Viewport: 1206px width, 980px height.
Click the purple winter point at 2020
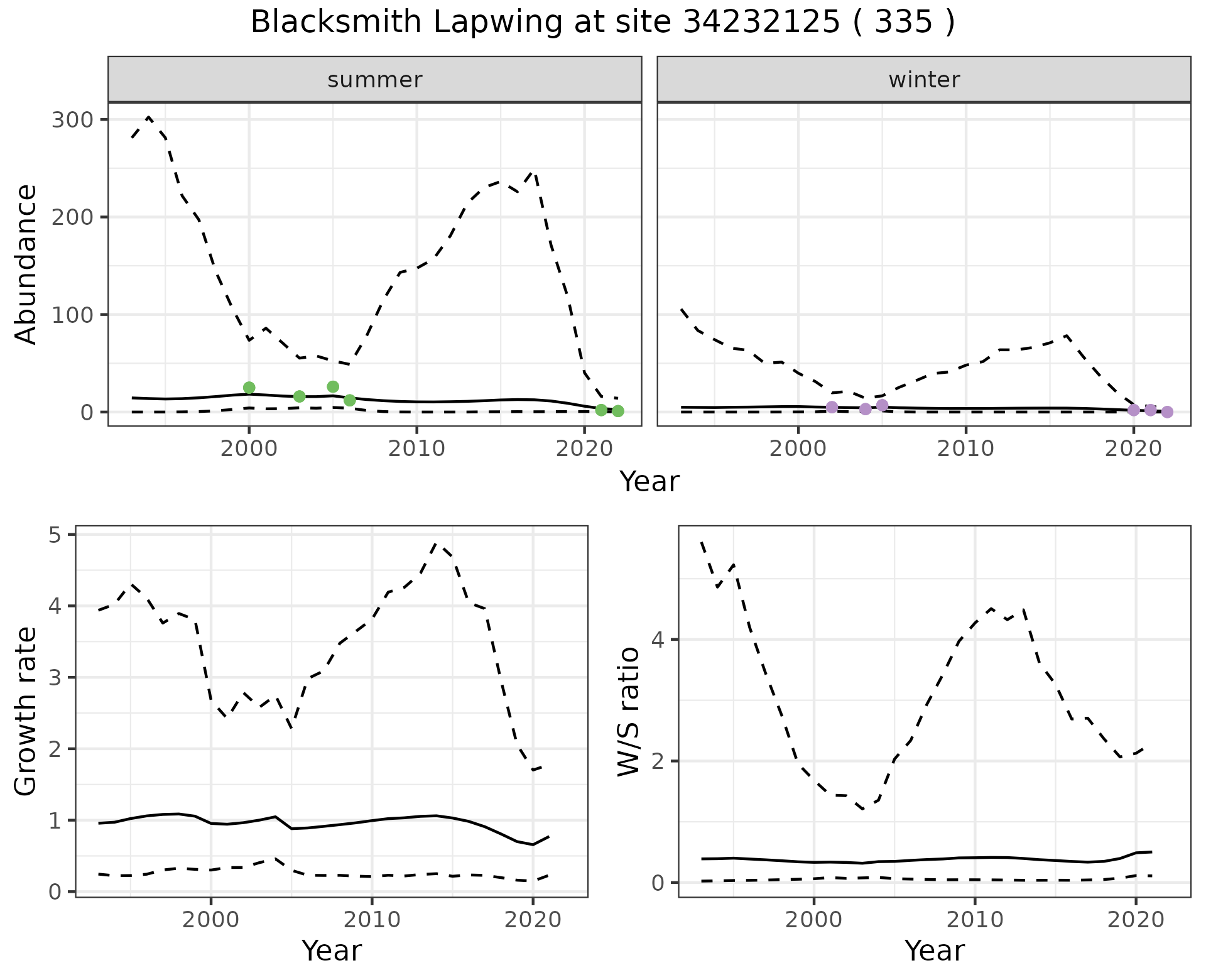point(1133,410)
